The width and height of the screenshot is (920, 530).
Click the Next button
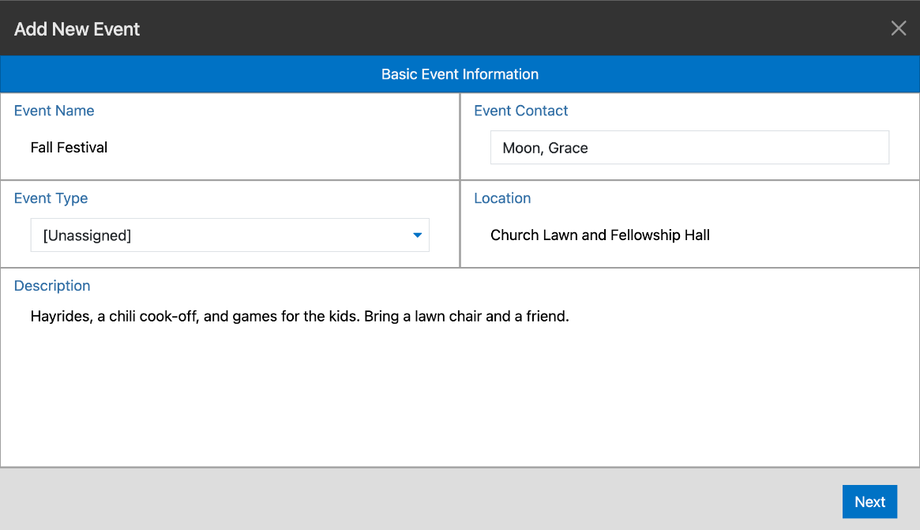(870, 502)
